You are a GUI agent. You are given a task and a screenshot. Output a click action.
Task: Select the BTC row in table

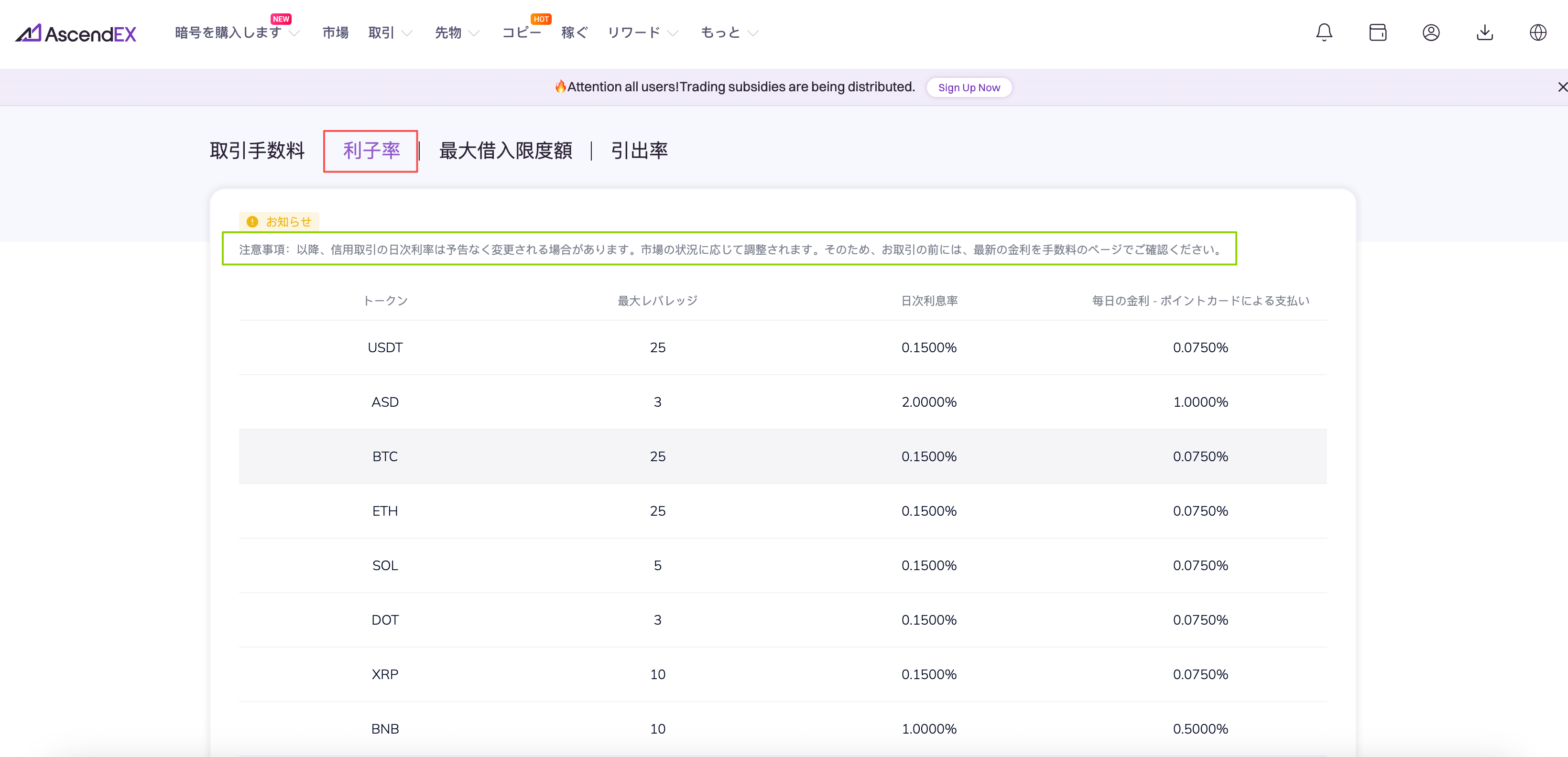(385, 456)
